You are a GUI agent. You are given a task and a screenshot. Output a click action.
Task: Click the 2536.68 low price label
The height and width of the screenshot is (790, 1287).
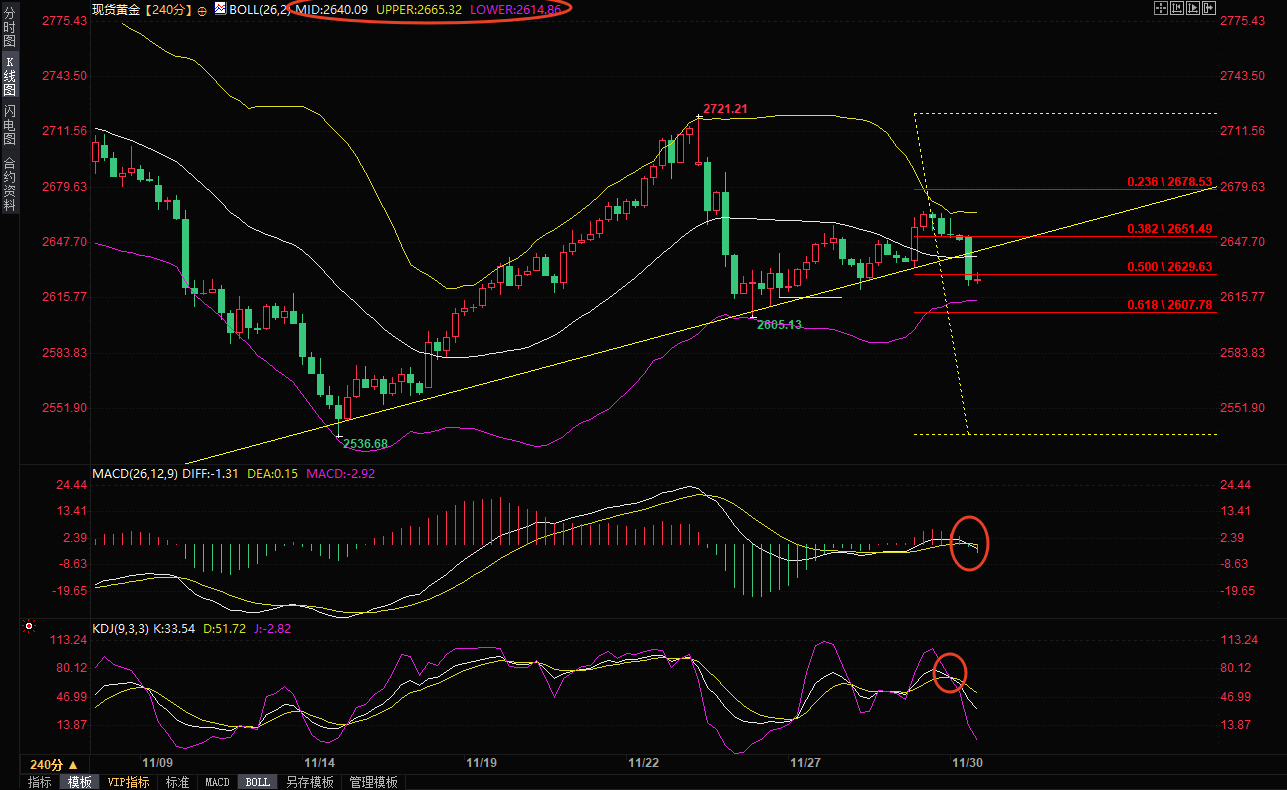click(365, 443)
